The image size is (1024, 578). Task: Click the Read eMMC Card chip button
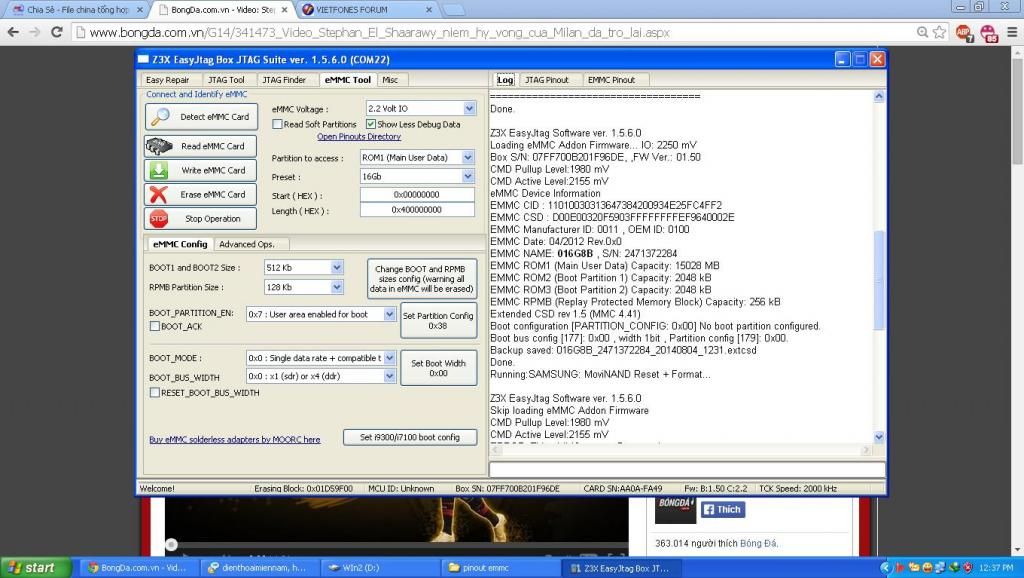tap(200, 146)
